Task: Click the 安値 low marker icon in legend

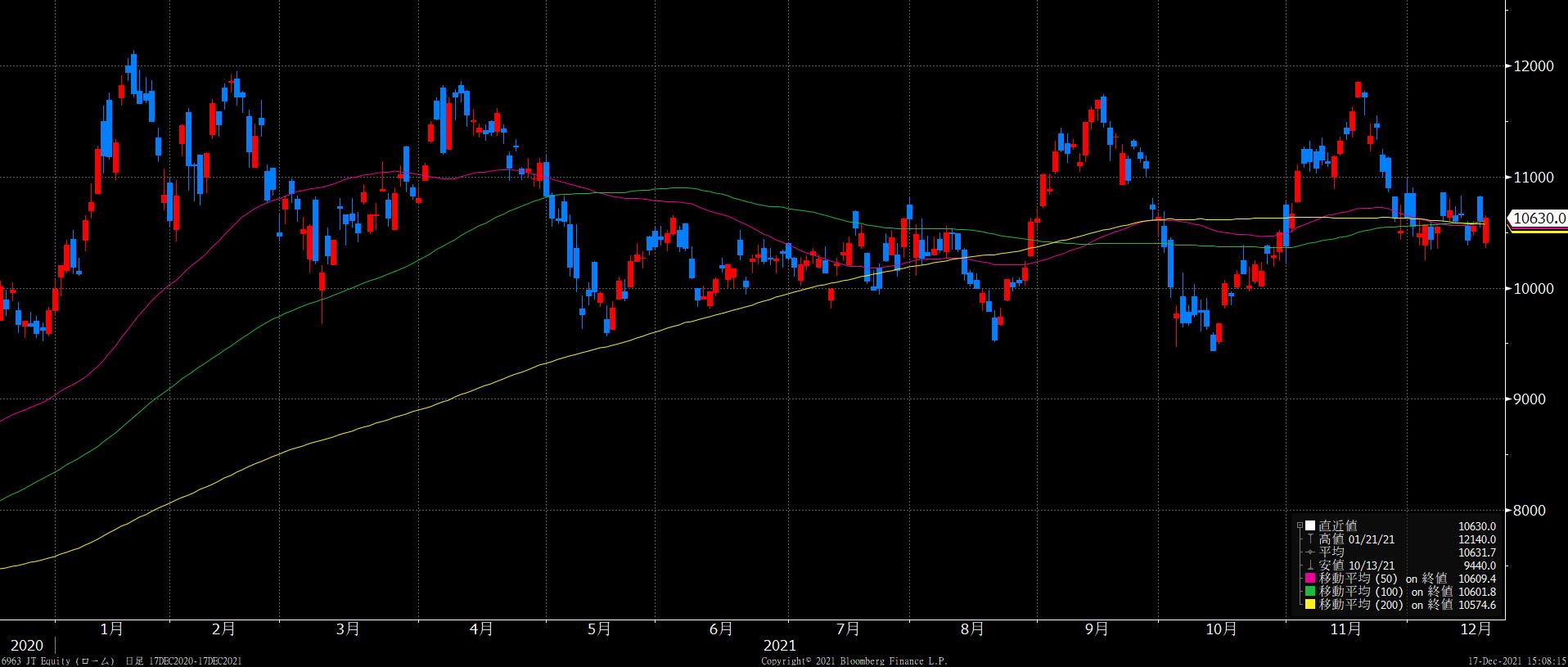Action: (1309, 566)
